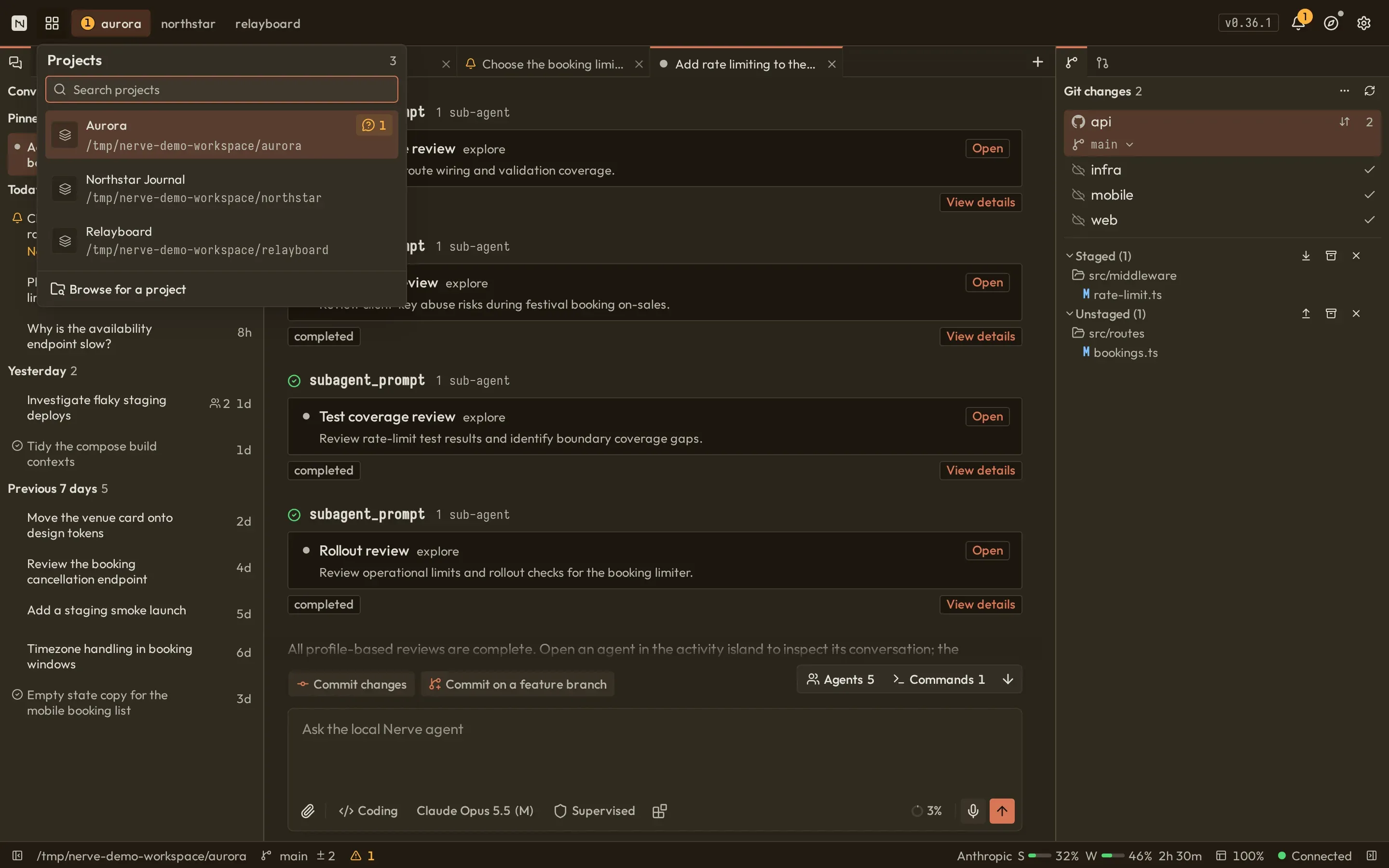
Task: Click Browse for a project
Action: pyautogui.click(x=118, y=289)
